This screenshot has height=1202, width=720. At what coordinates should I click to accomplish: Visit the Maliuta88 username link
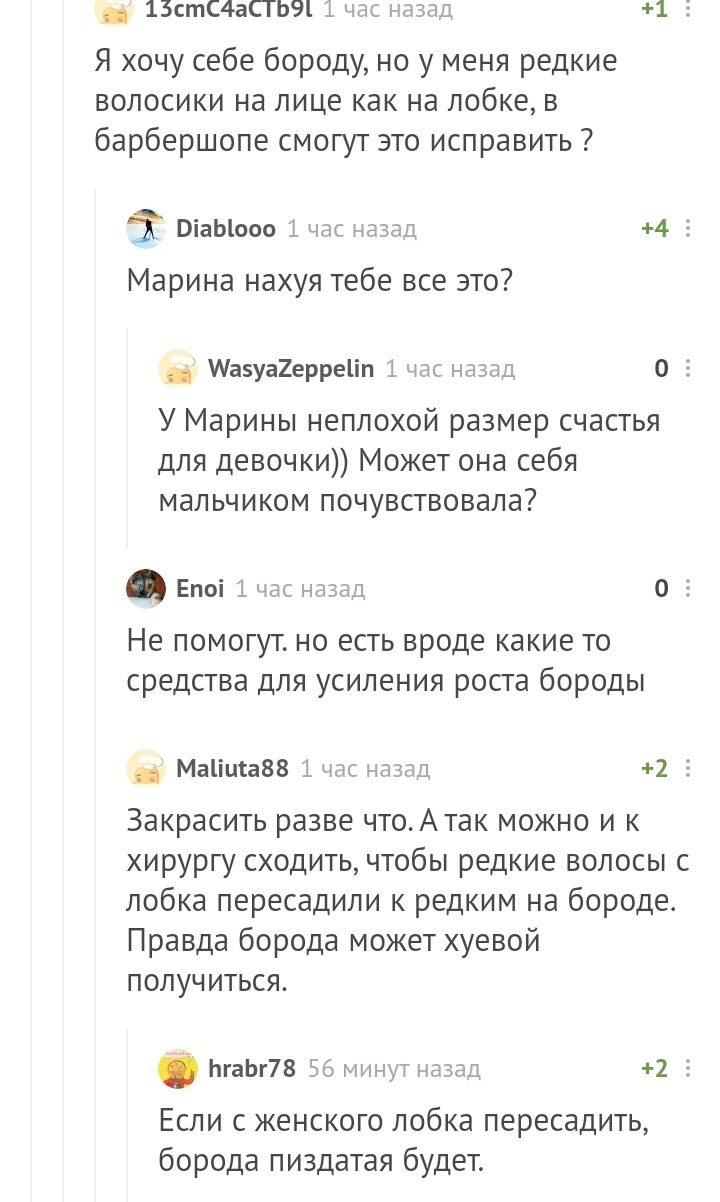(232, 769)
